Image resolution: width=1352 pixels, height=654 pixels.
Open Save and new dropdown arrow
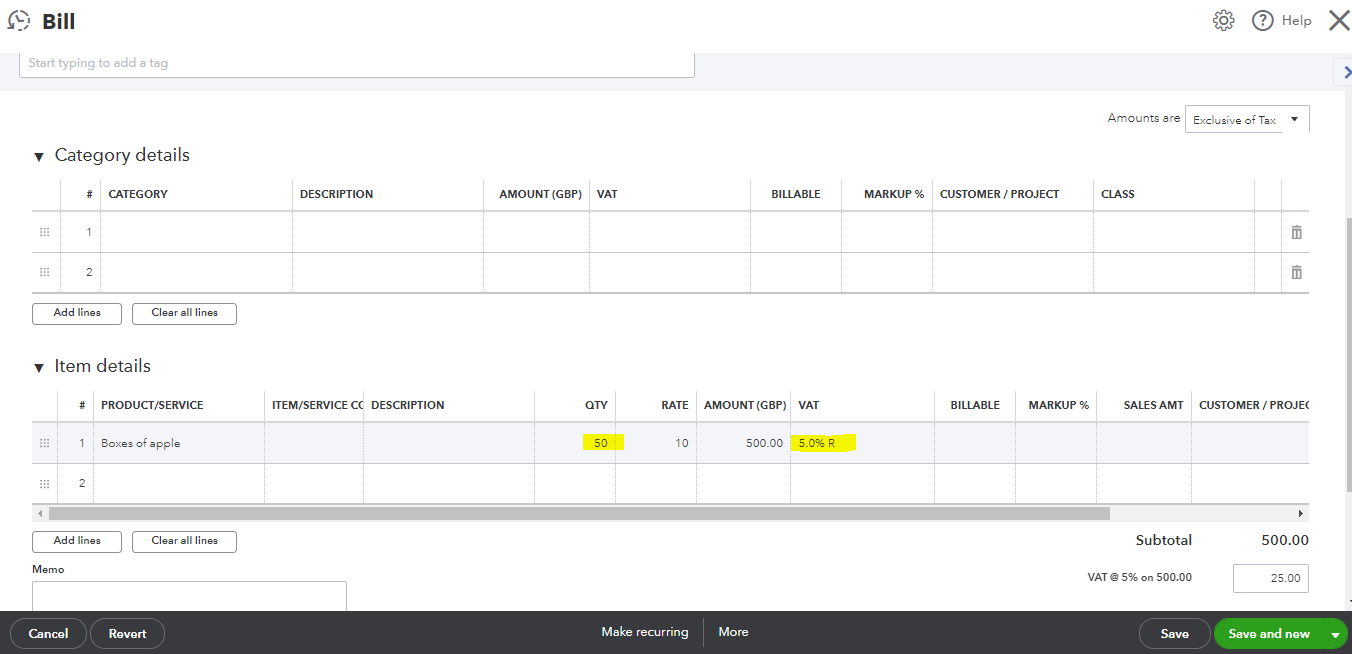[1335, 634]
